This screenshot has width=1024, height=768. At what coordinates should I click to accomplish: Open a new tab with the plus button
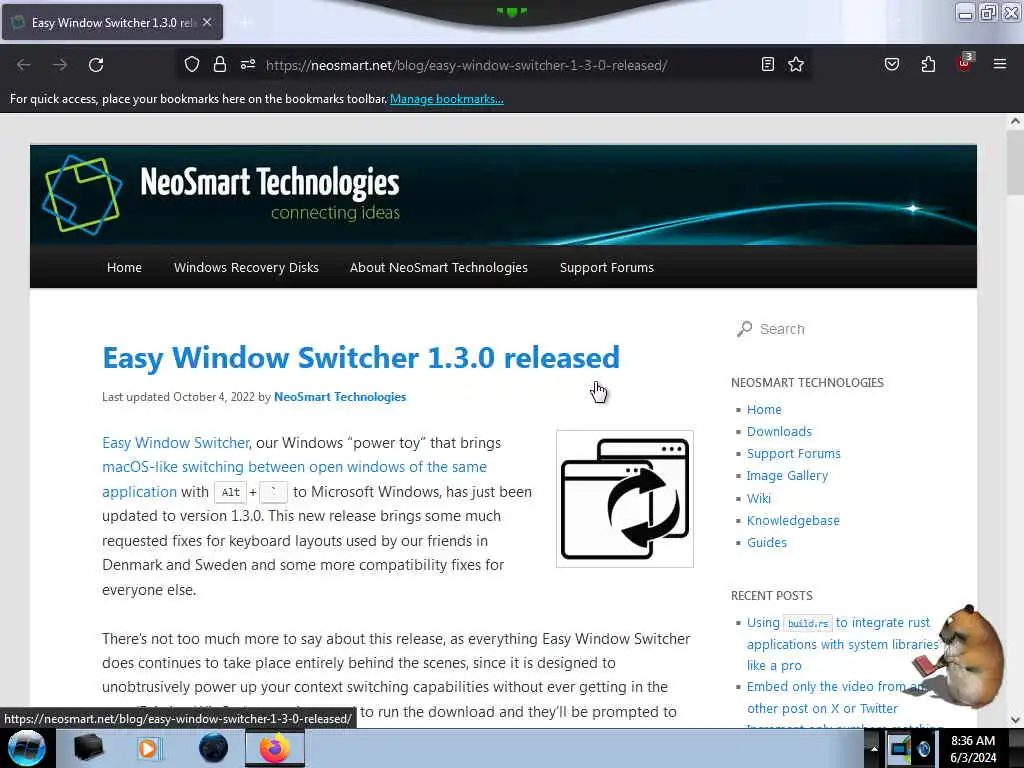(x=245, y=23)
